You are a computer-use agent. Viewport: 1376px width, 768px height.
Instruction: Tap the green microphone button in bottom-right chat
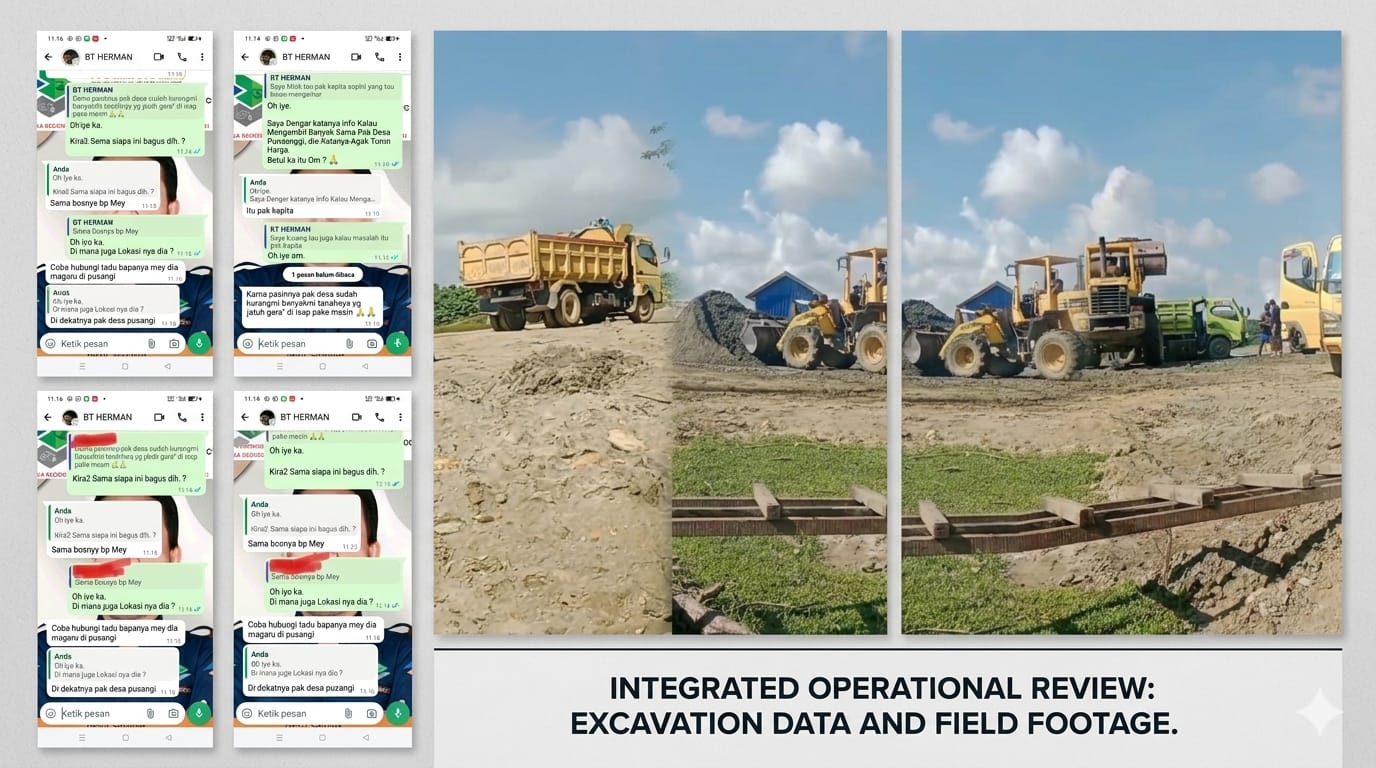click(x=397, y=712)
